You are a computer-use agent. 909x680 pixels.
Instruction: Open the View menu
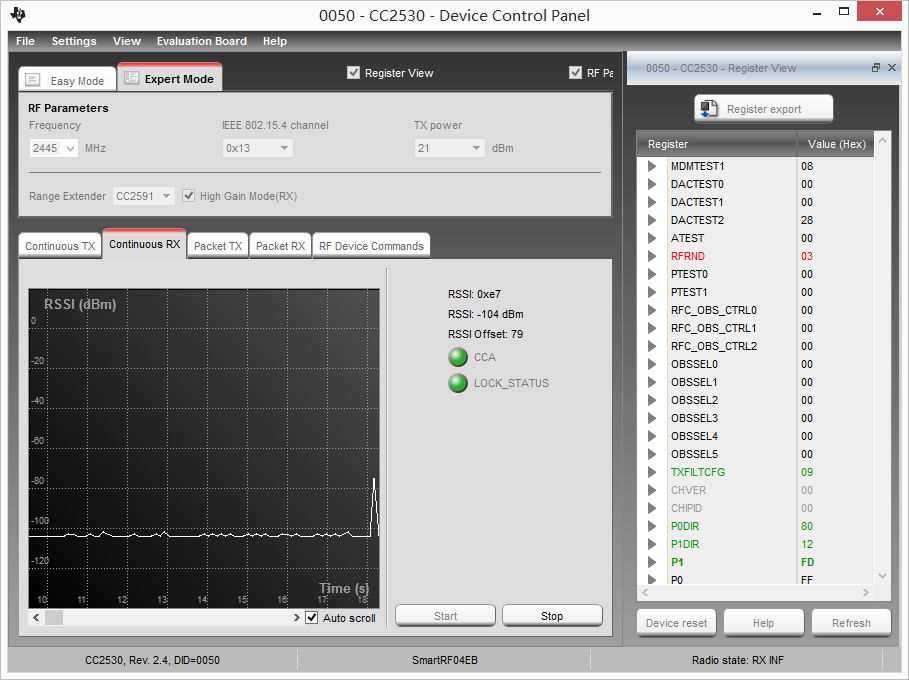127,41
